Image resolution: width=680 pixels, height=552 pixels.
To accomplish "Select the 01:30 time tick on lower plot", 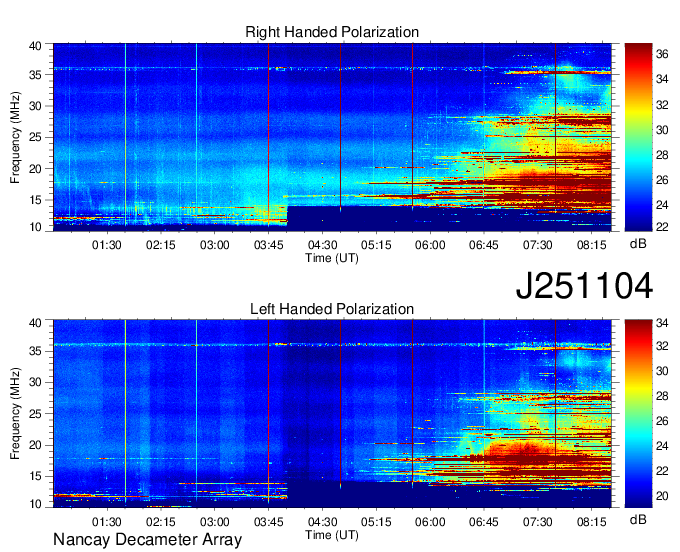I will pos(107,521).
